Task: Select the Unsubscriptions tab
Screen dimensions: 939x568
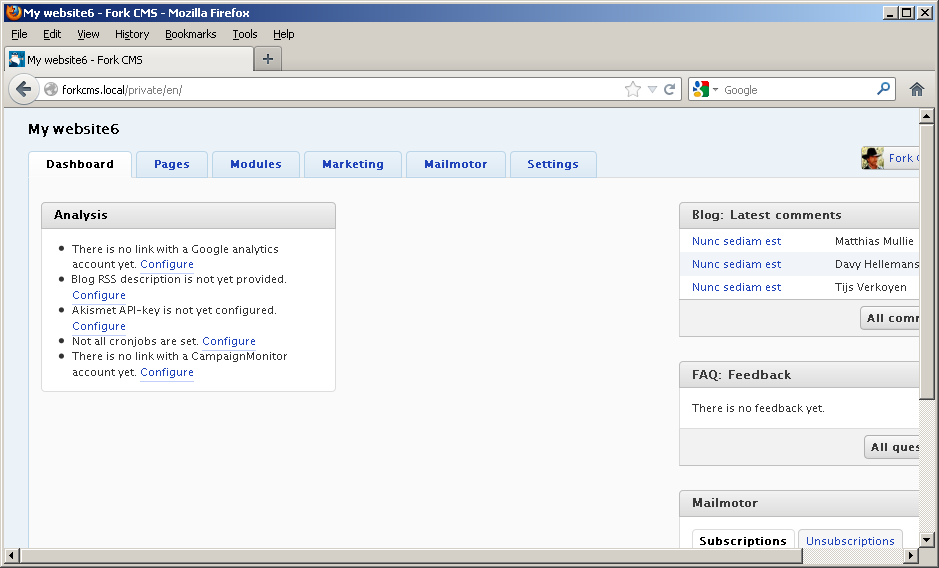Action: click(x=850, y=541)
